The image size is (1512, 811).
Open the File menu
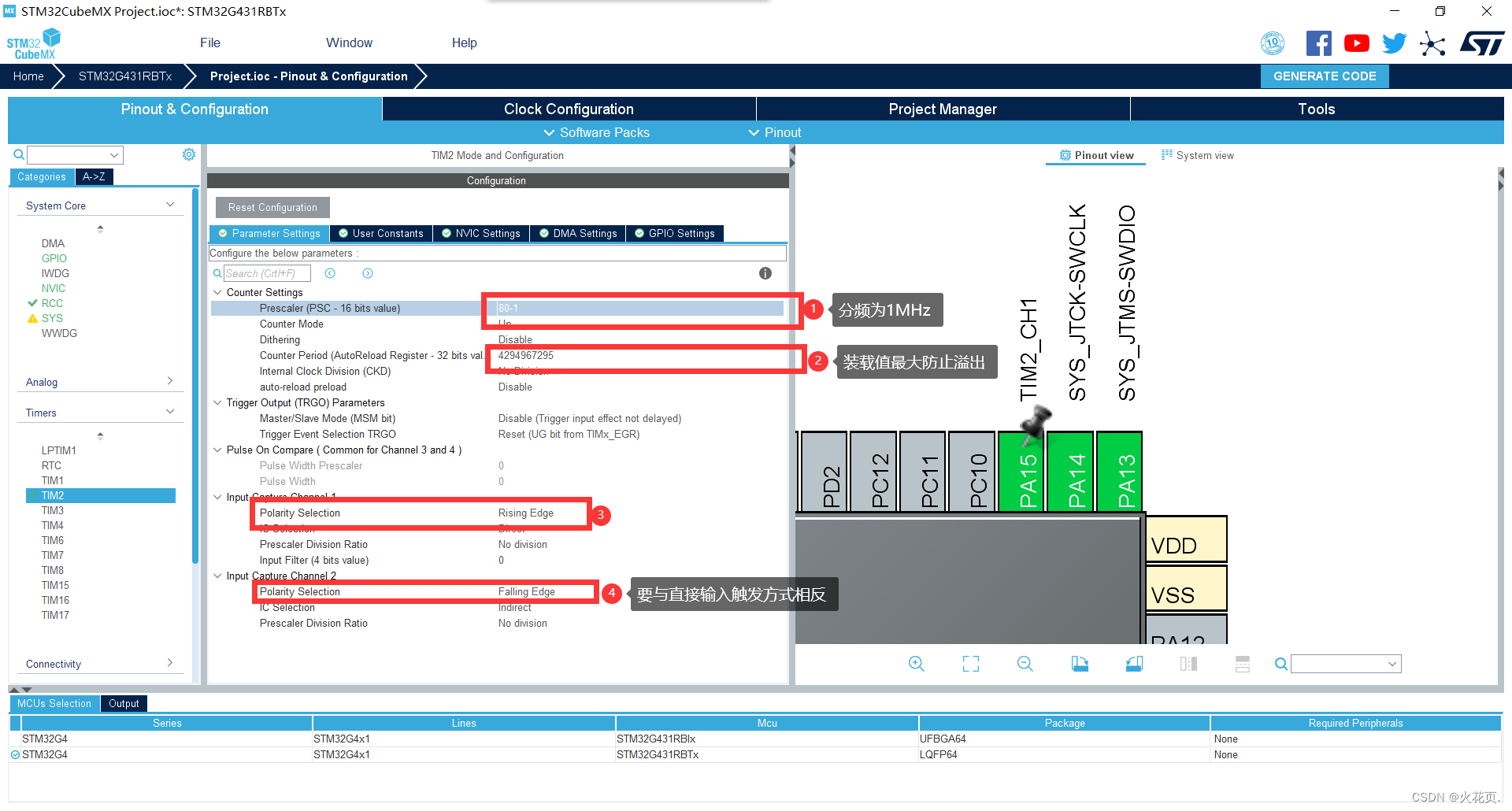click(210, 43)
